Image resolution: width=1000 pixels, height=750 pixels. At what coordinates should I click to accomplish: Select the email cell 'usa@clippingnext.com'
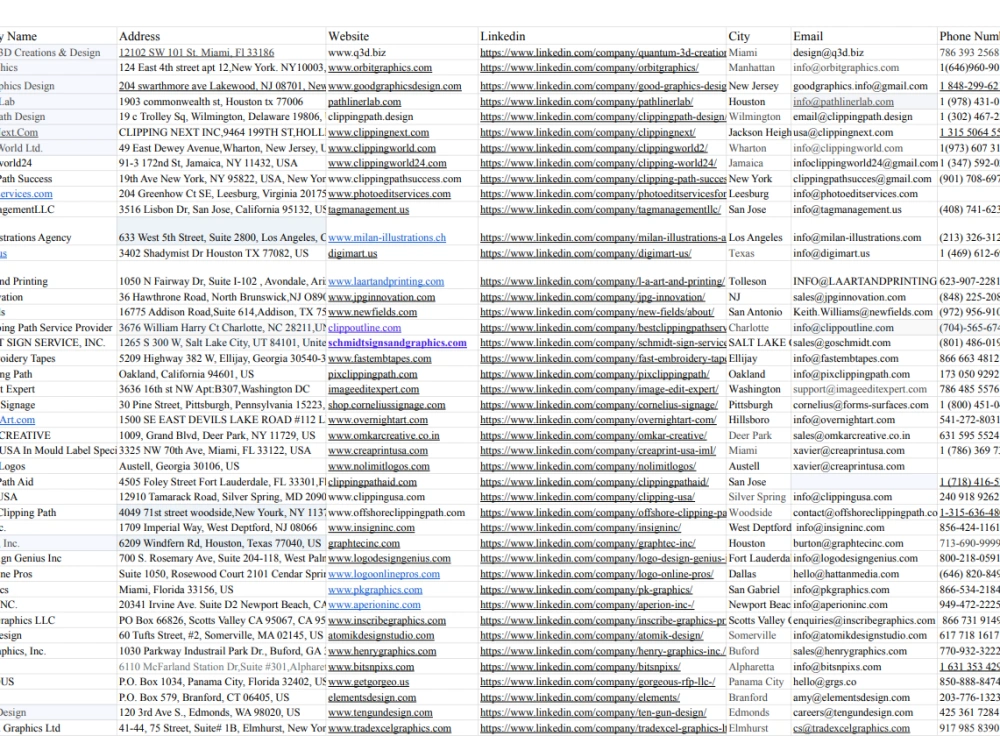point(864,133)
